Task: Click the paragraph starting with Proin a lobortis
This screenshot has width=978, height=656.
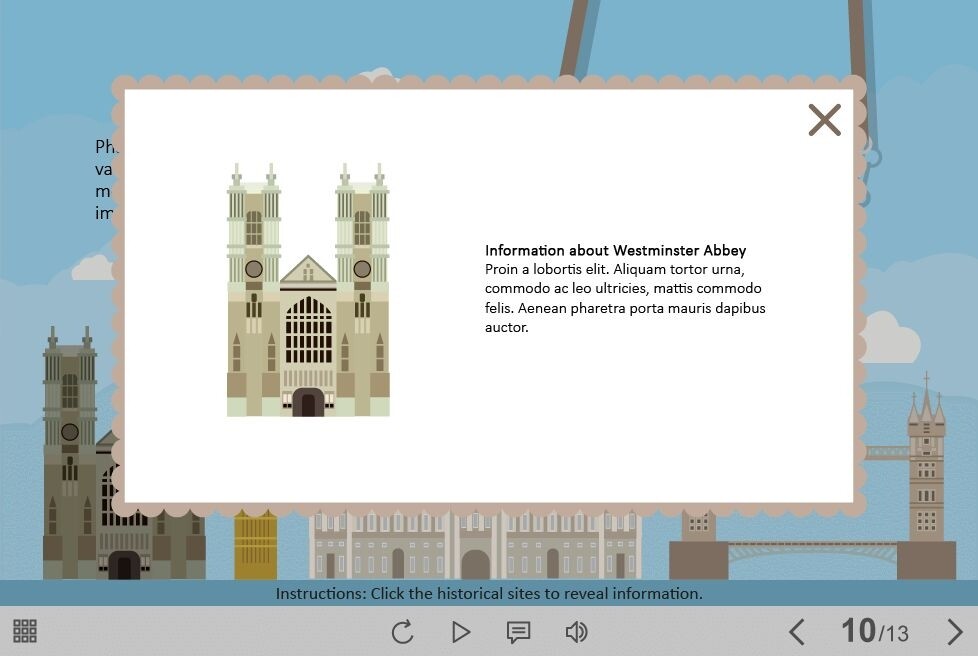Action: (625, 298)
